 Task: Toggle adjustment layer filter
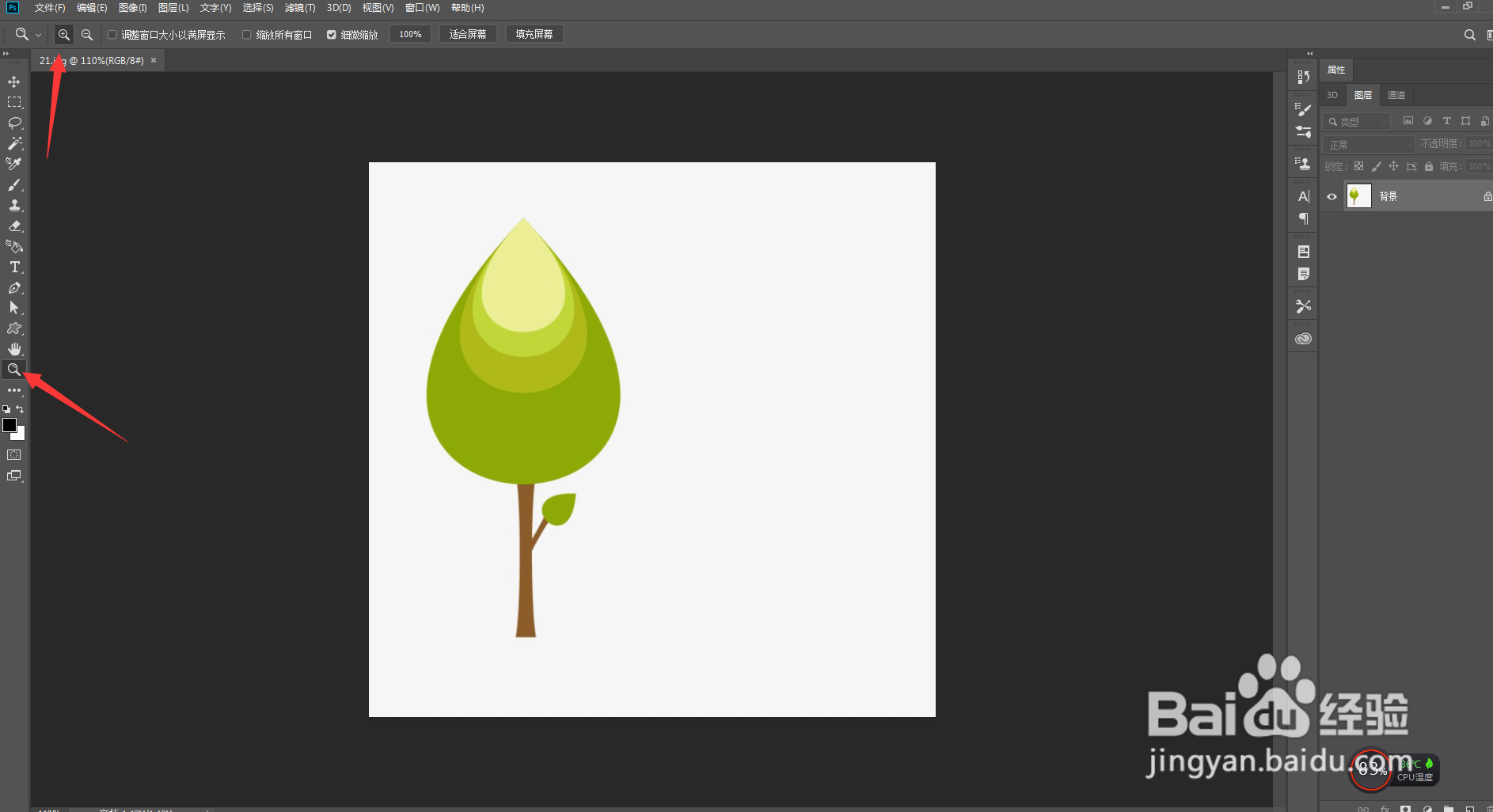point(1427,121)
